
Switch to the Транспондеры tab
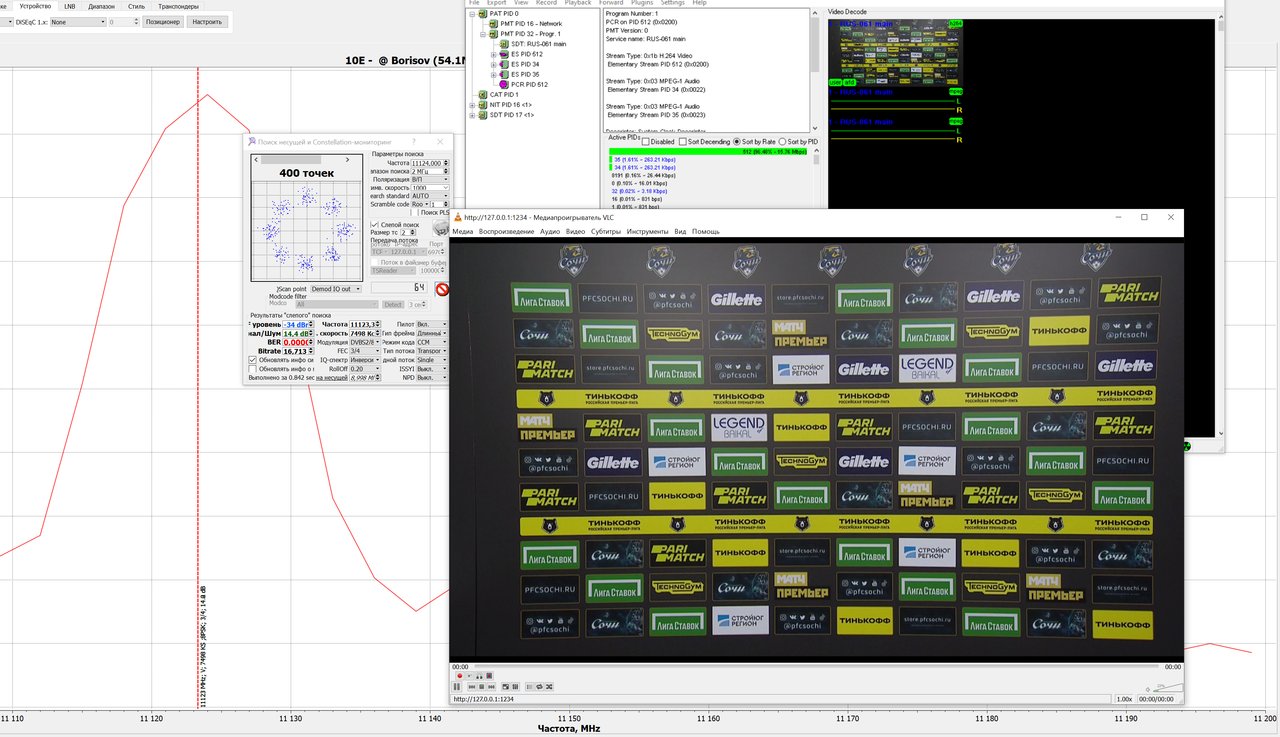point(178,6)
